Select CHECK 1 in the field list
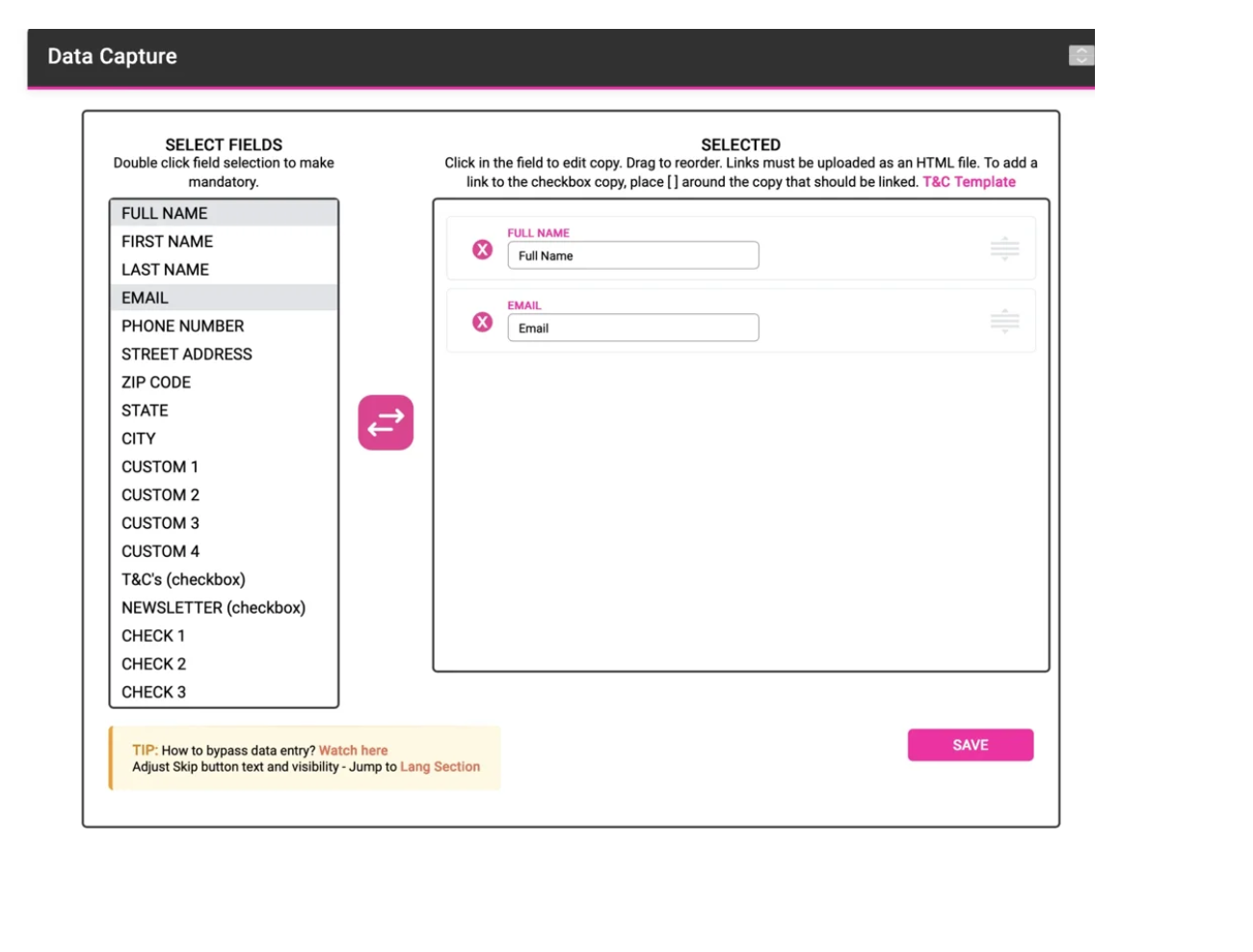 153,636
